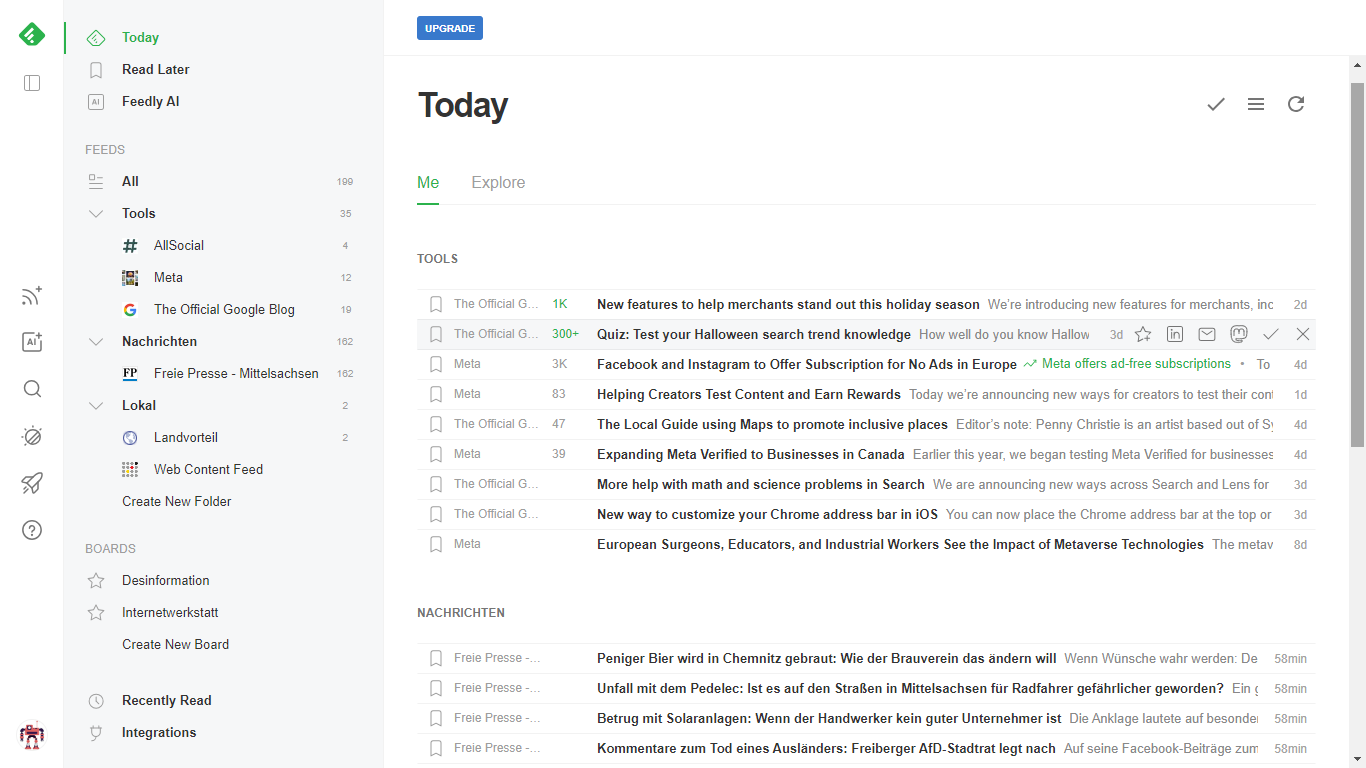The width and height of the screenshot is (1366, 768).
Task: Bookmark 'New features to help merchants' article
Action: 436,304
